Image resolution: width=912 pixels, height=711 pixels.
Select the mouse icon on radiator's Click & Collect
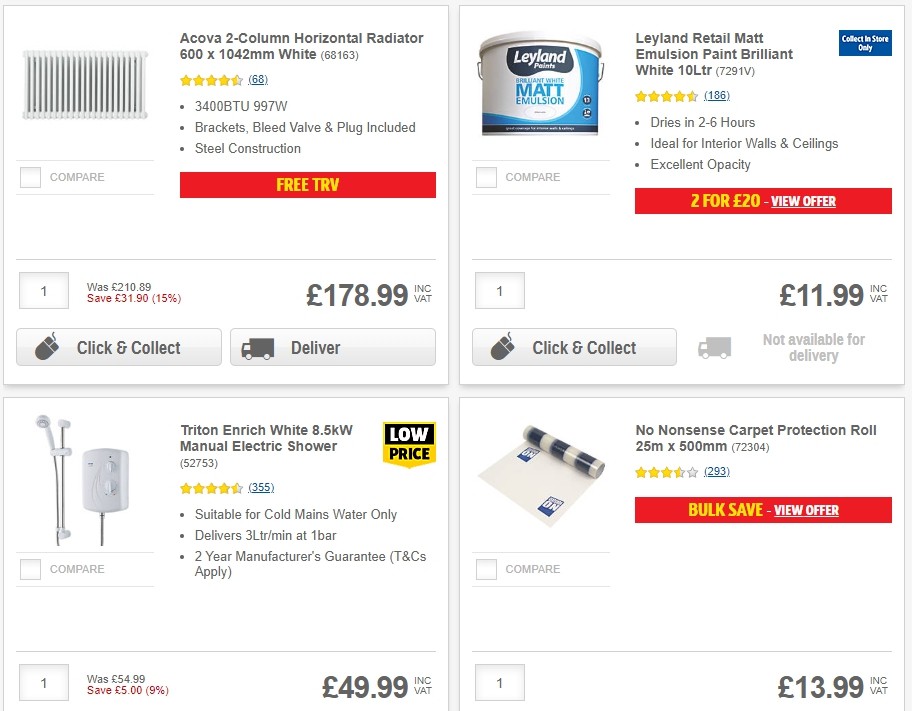pyautogui.click(x=45, y=347)
